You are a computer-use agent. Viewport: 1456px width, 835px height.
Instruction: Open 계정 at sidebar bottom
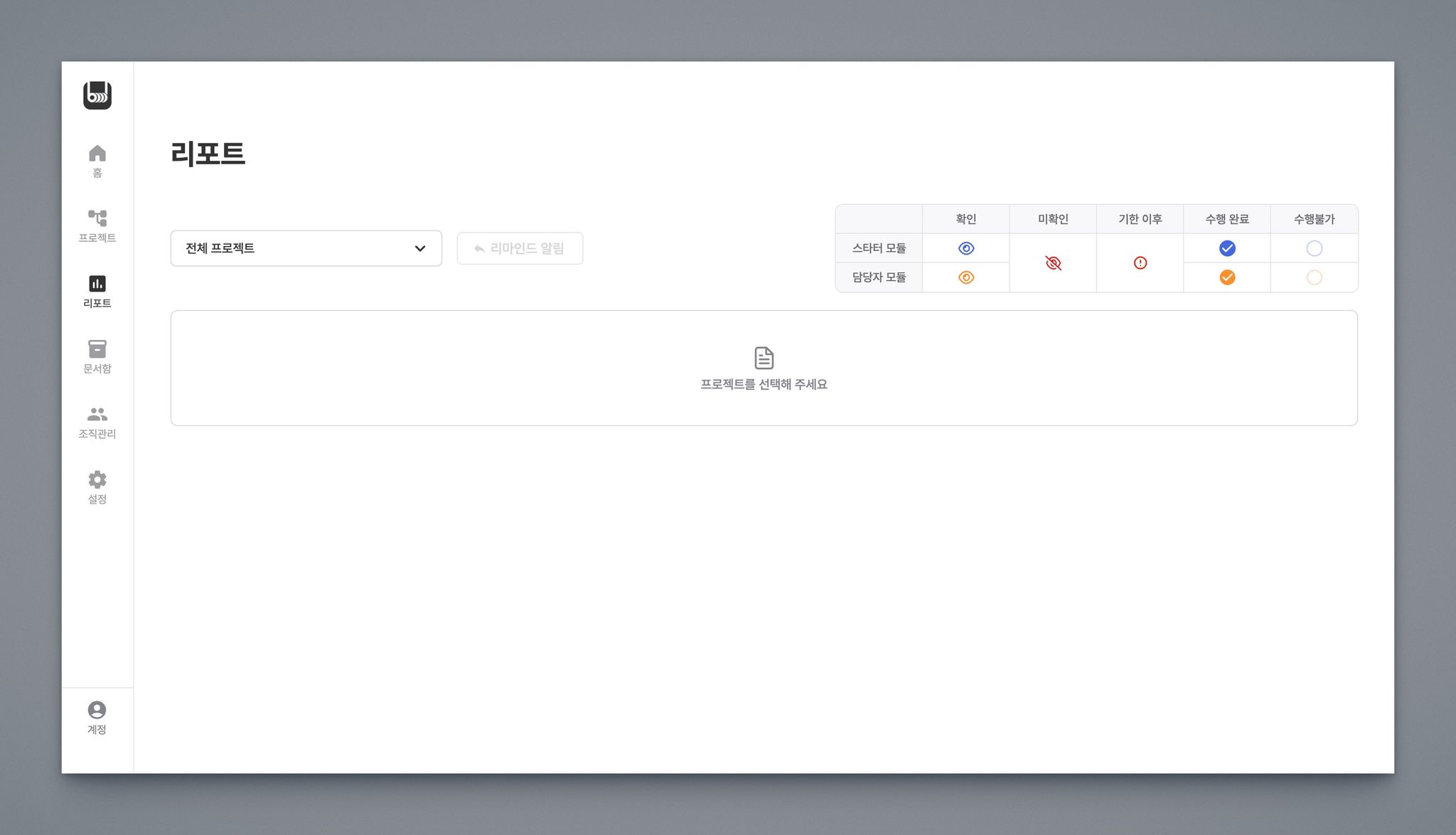point(97,718)
